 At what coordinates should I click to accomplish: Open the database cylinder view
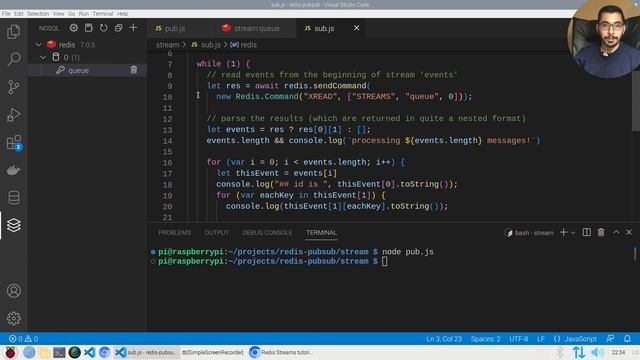(x=13, y=198)
